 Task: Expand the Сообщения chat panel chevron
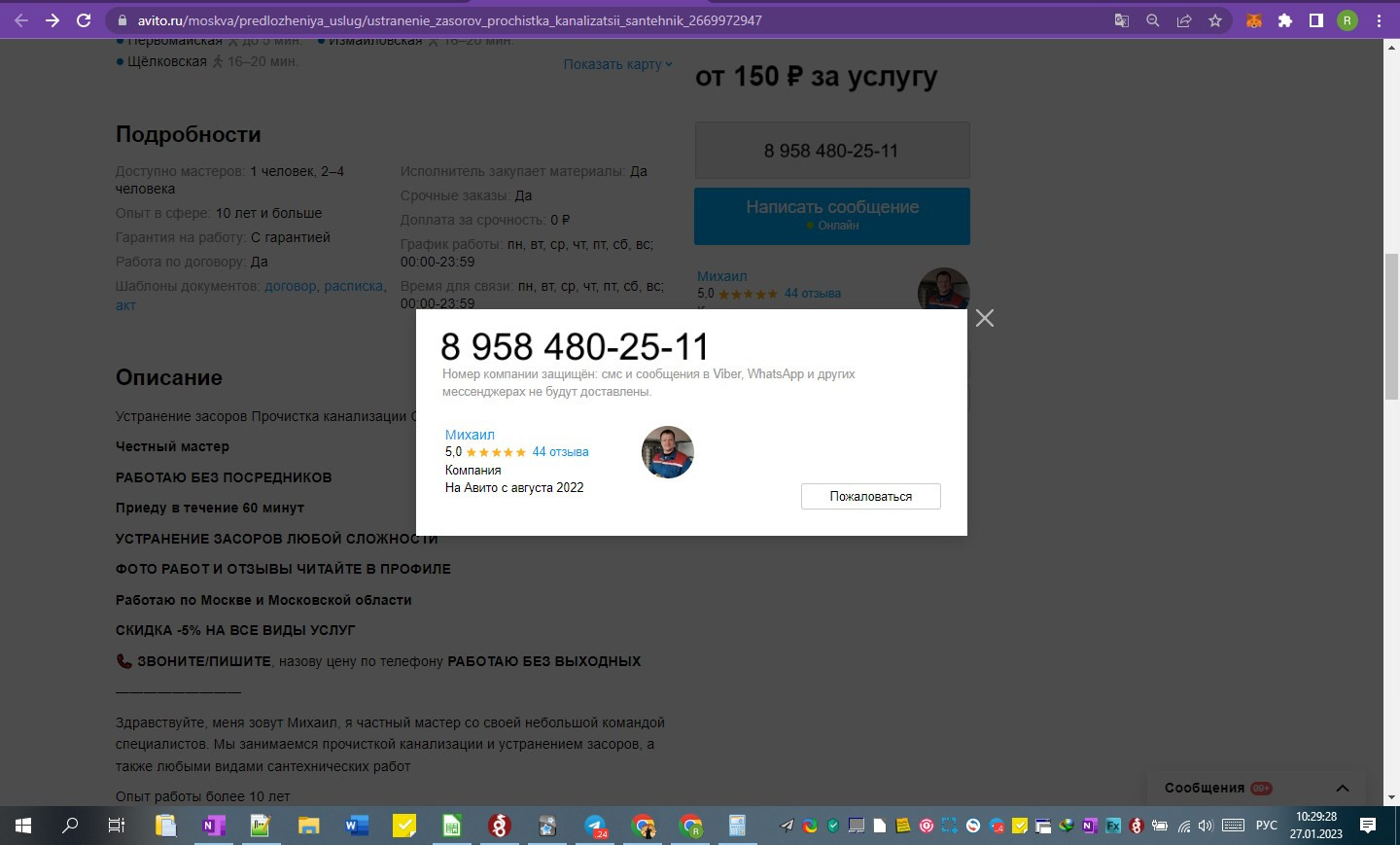point(1343,789)
